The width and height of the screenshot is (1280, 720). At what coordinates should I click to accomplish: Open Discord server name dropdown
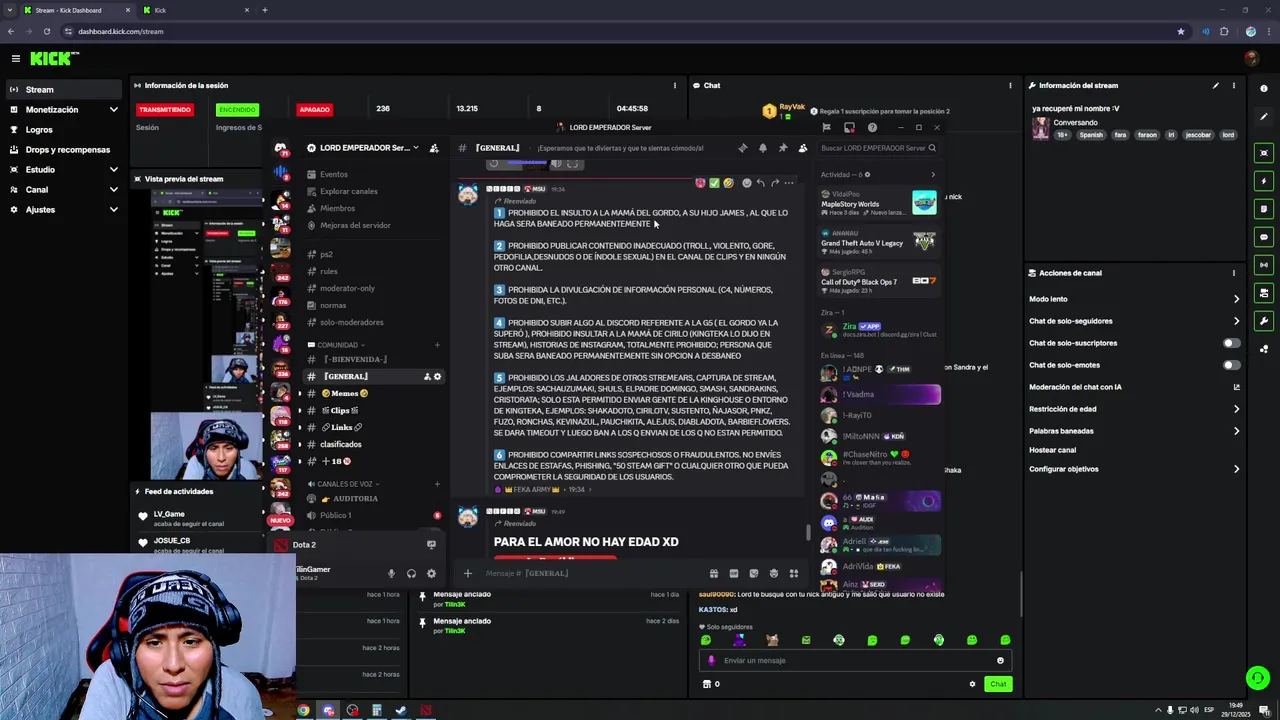365,148
